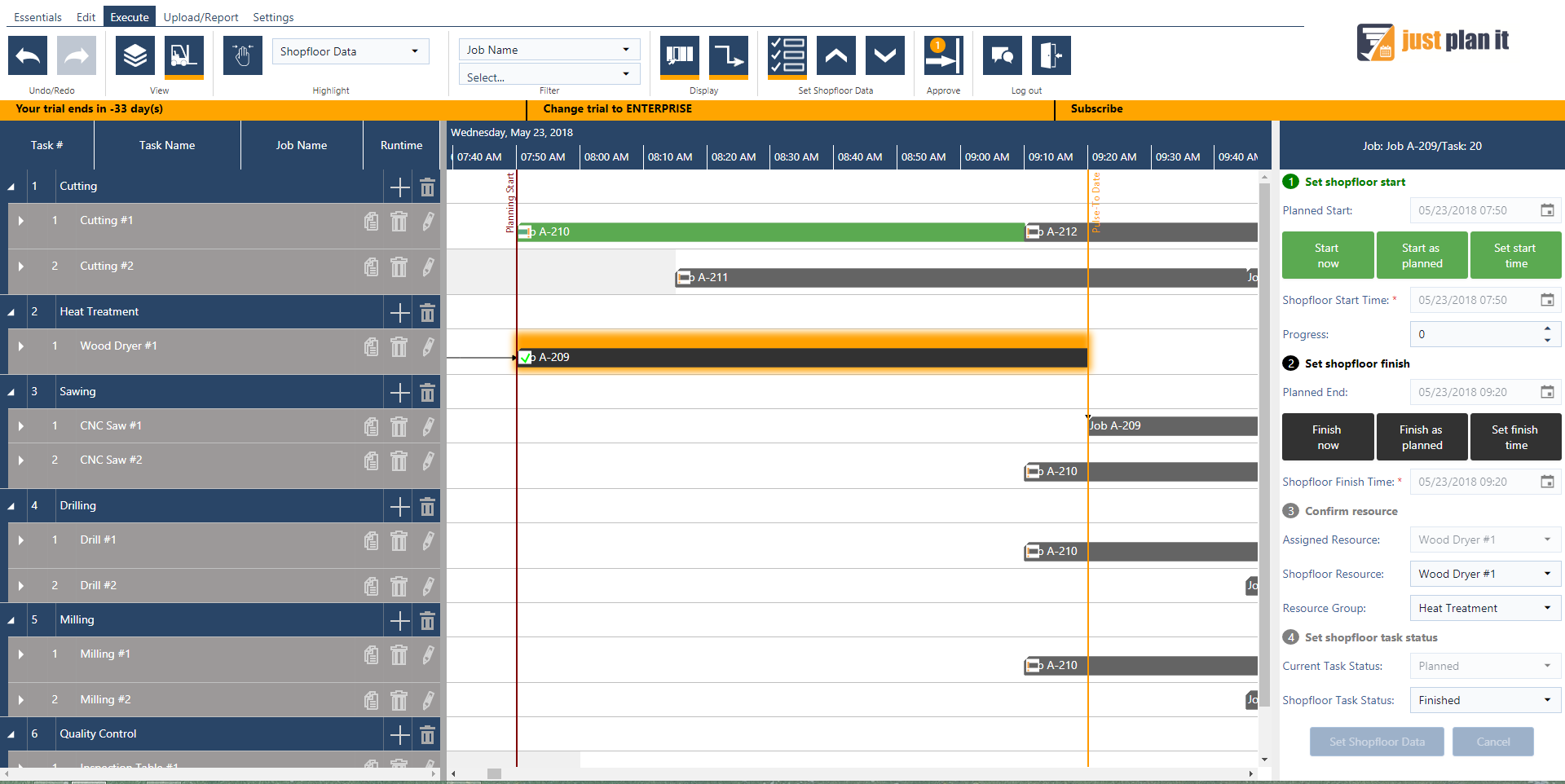This screenshot has width=1565, height=784.
Task: Toggle the checkmark on Job A-209 bar
Action: (x=526, y=357)
